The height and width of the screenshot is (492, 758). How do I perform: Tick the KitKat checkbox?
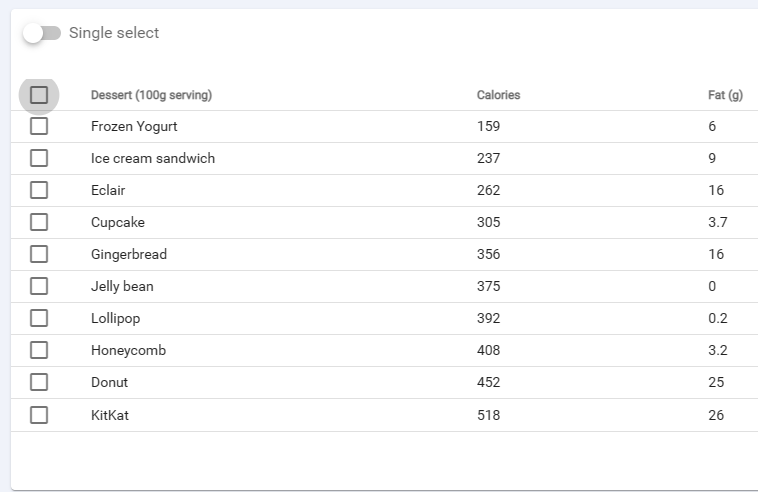click(x=39, y=414)
